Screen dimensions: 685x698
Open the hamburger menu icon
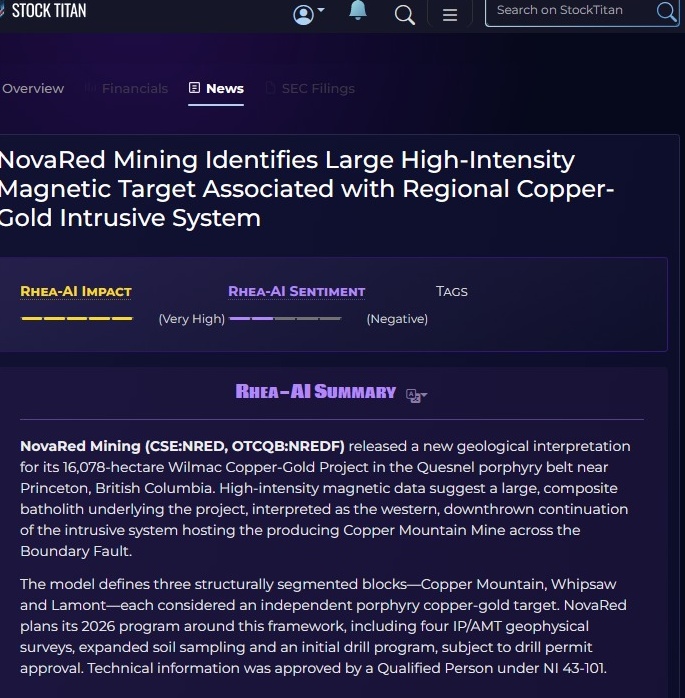(x=450, y=15)
